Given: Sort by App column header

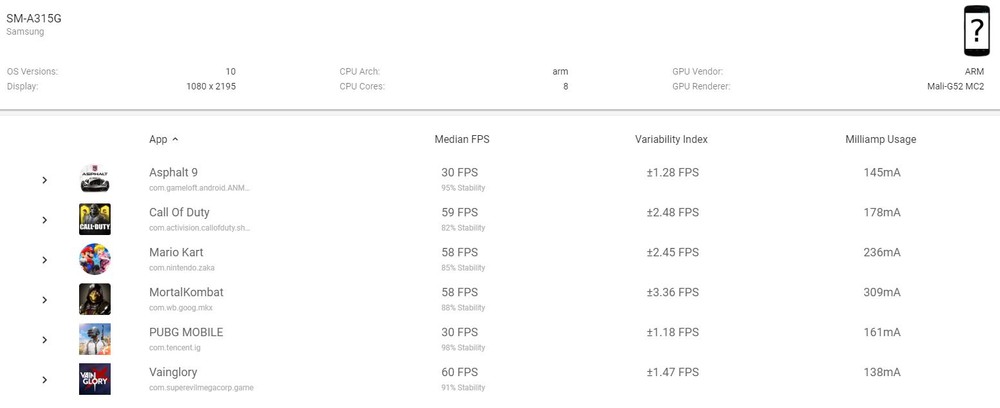Looking at the screenshot, I should [x=158, y=139].
